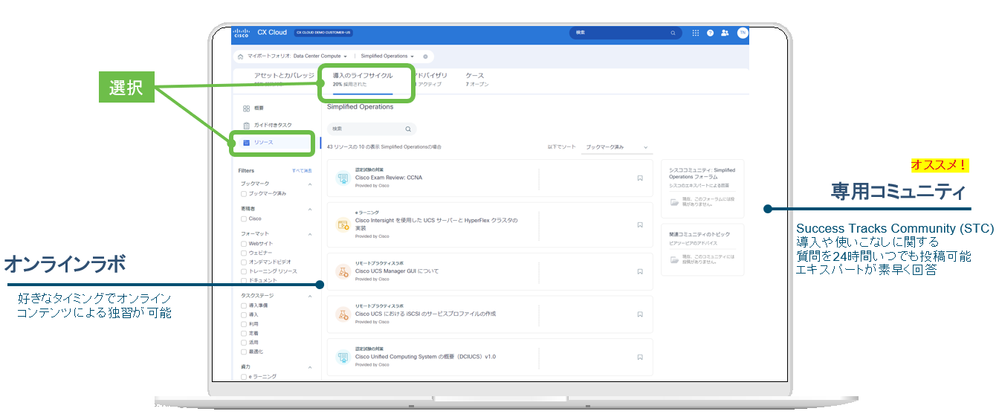Click the Cisco Unified Computing System card icon
The height and width of the screenshot is (417, 999).
point(343,357)
